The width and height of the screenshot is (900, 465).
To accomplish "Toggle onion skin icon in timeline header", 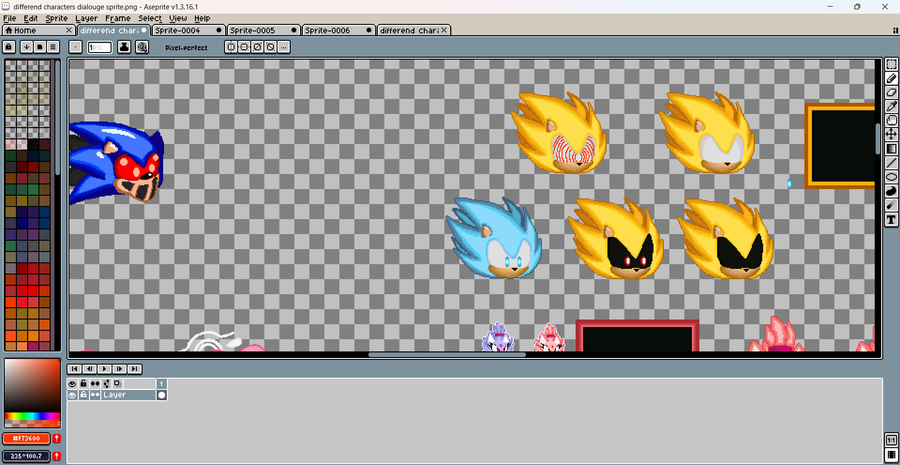I will [x=117, y=383].
